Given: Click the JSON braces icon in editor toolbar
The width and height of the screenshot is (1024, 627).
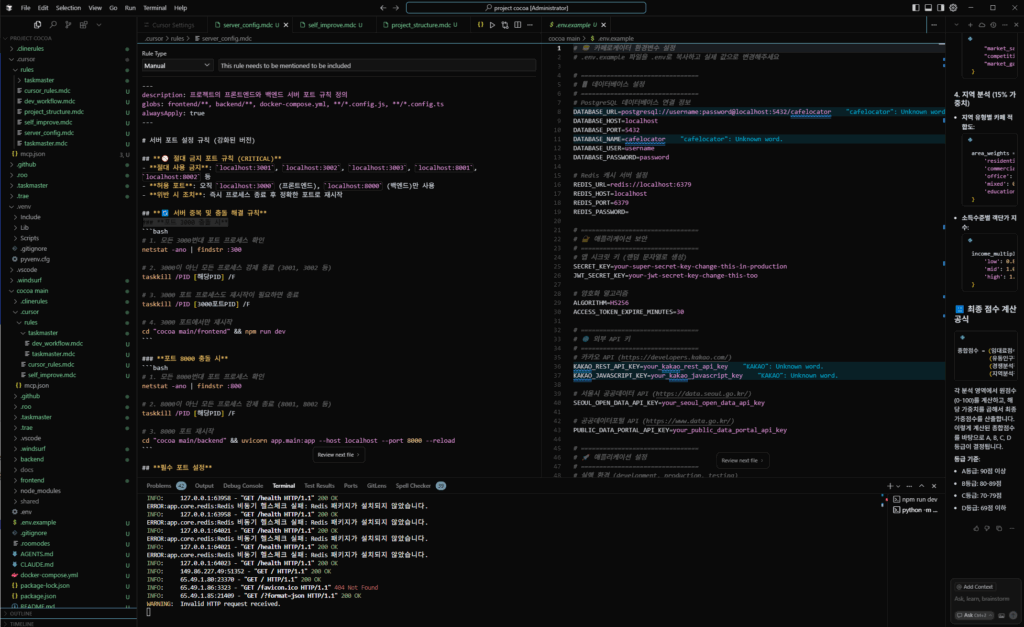Looking at the screenshot, I should click(481, 25).
